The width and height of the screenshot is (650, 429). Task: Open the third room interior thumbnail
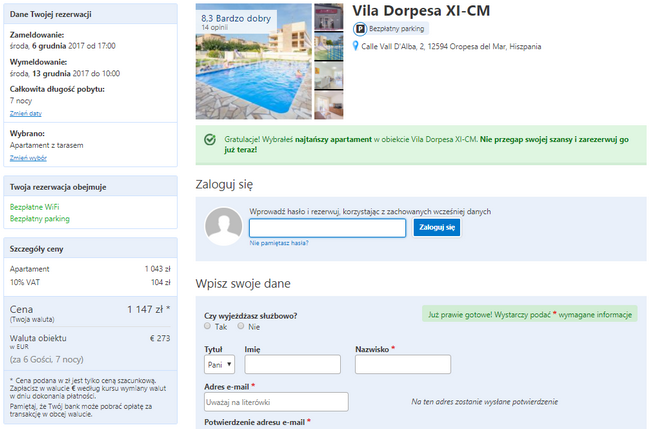(x=329, y=76)
